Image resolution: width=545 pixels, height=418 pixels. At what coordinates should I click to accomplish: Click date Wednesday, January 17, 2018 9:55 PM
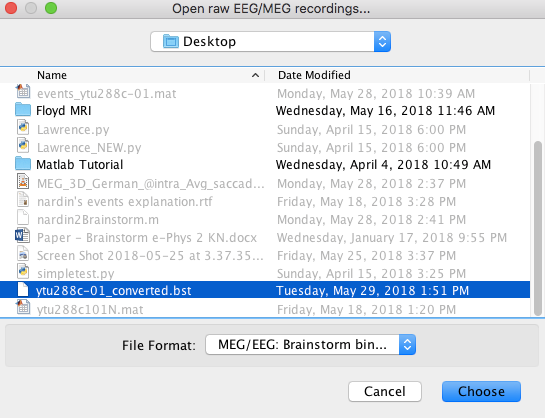coord(392,238)
